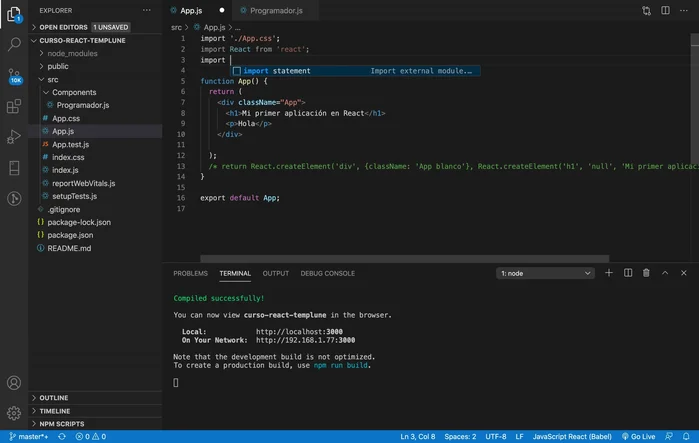Maximize the panel with up chevron

[665, 273]
